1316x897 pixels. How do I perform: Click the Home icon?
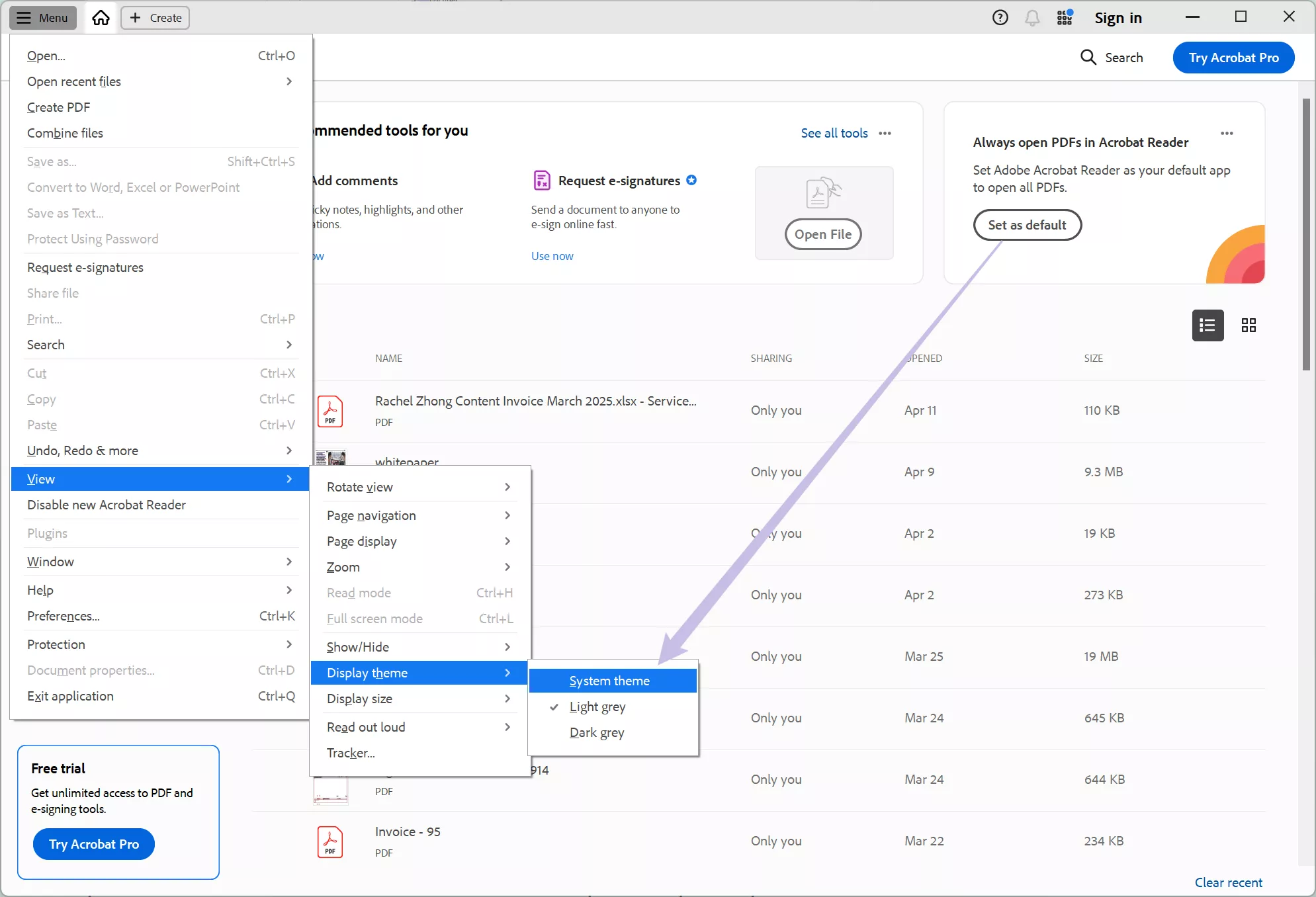[101, 18]
